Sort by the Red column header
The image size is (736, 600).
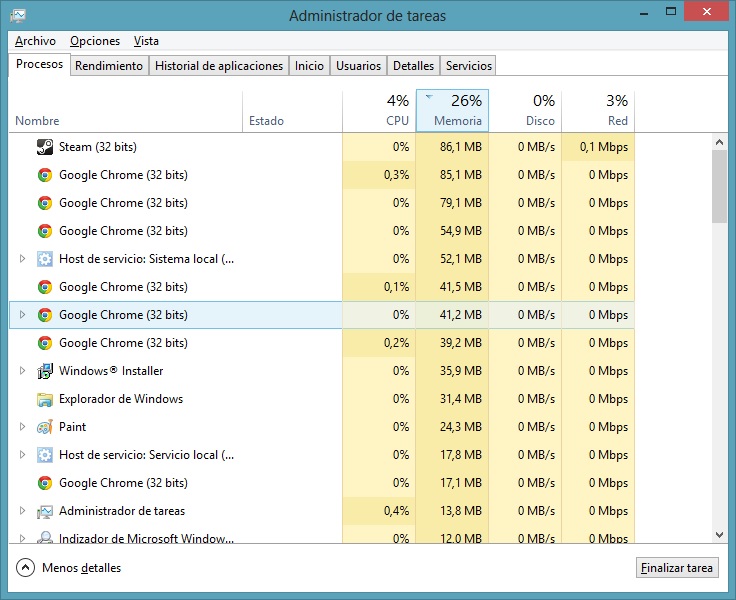pyautogui.click(x=598, y=111)
